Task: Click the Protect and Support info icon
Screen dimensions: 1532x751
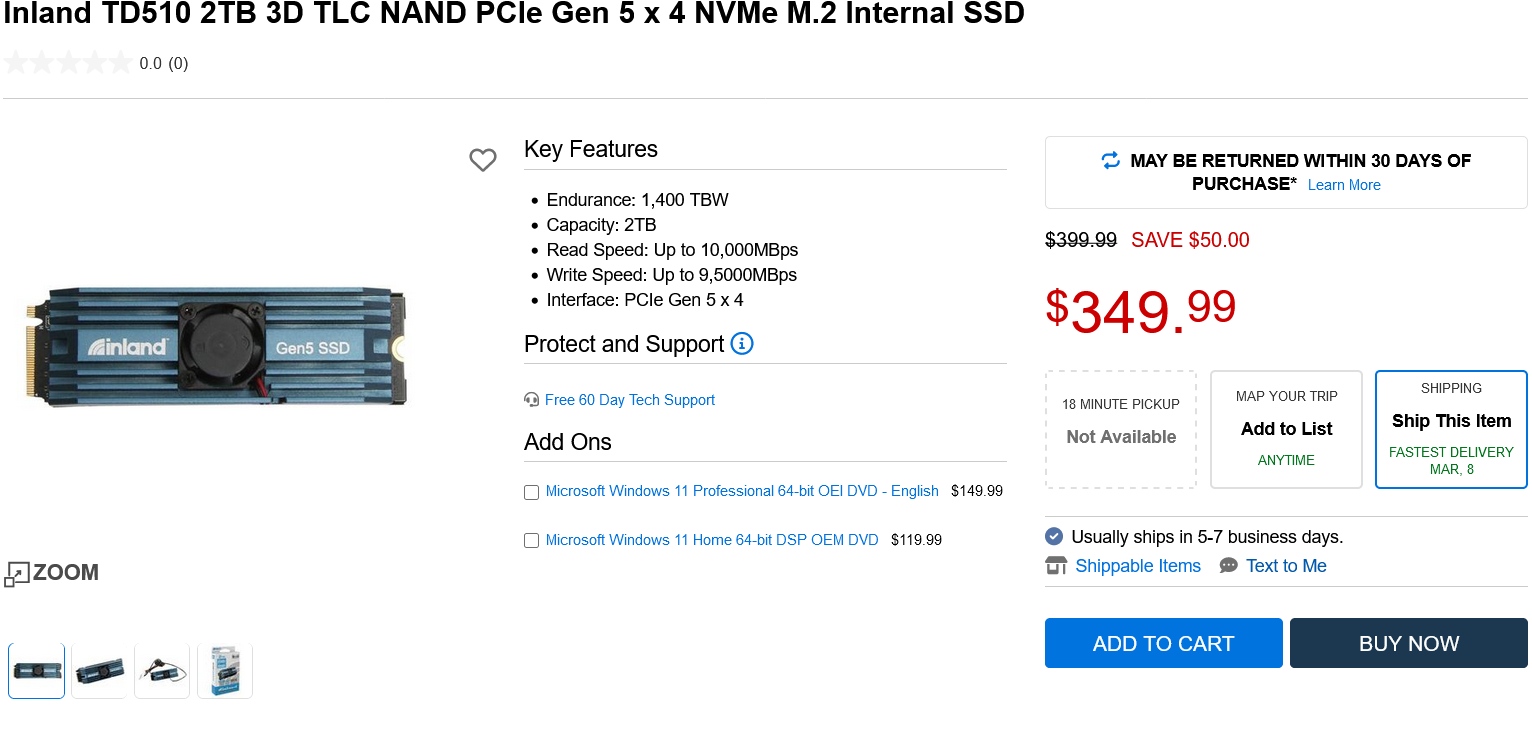Action: 742,344
